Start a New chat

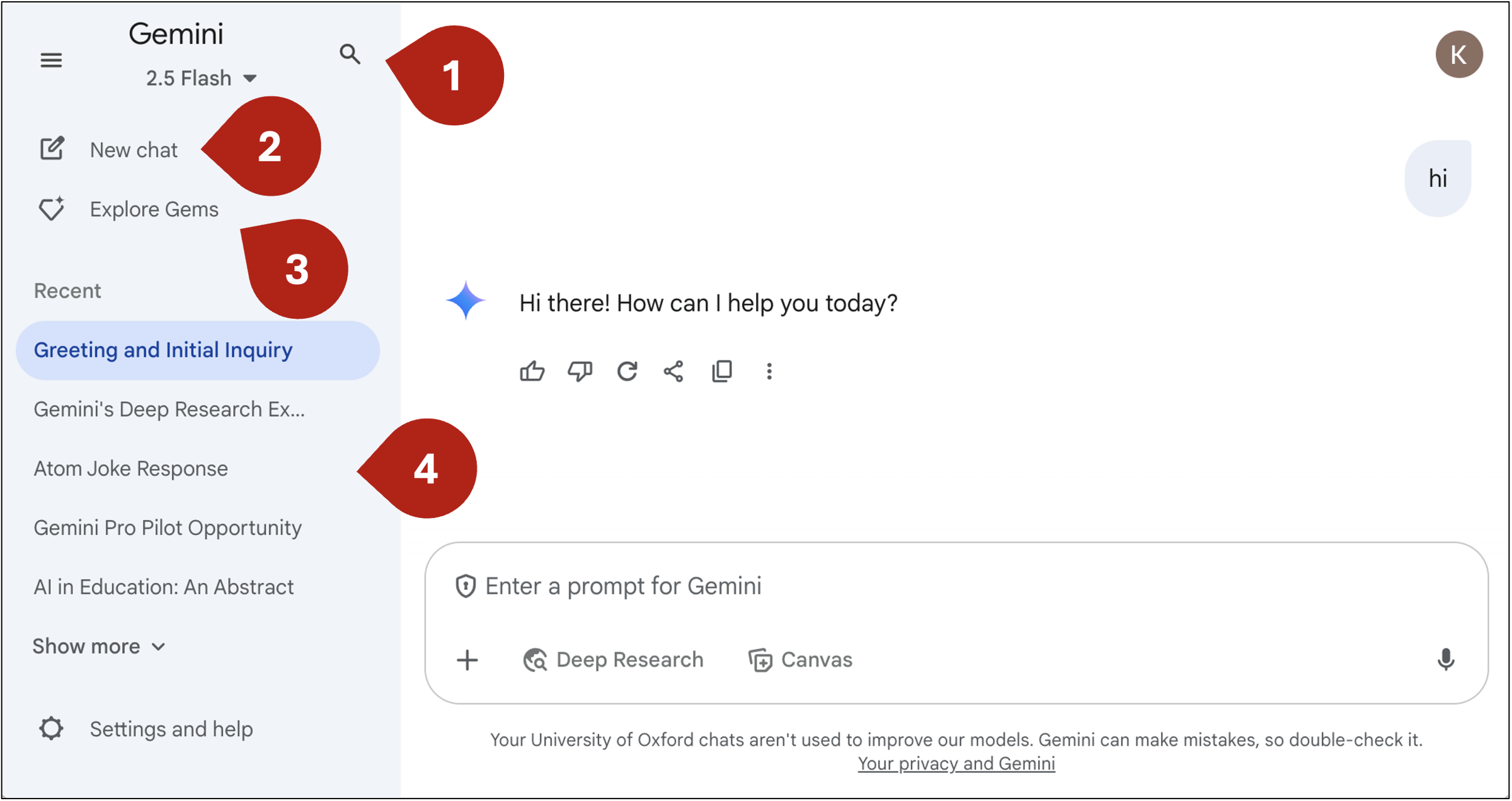(109, 149)
